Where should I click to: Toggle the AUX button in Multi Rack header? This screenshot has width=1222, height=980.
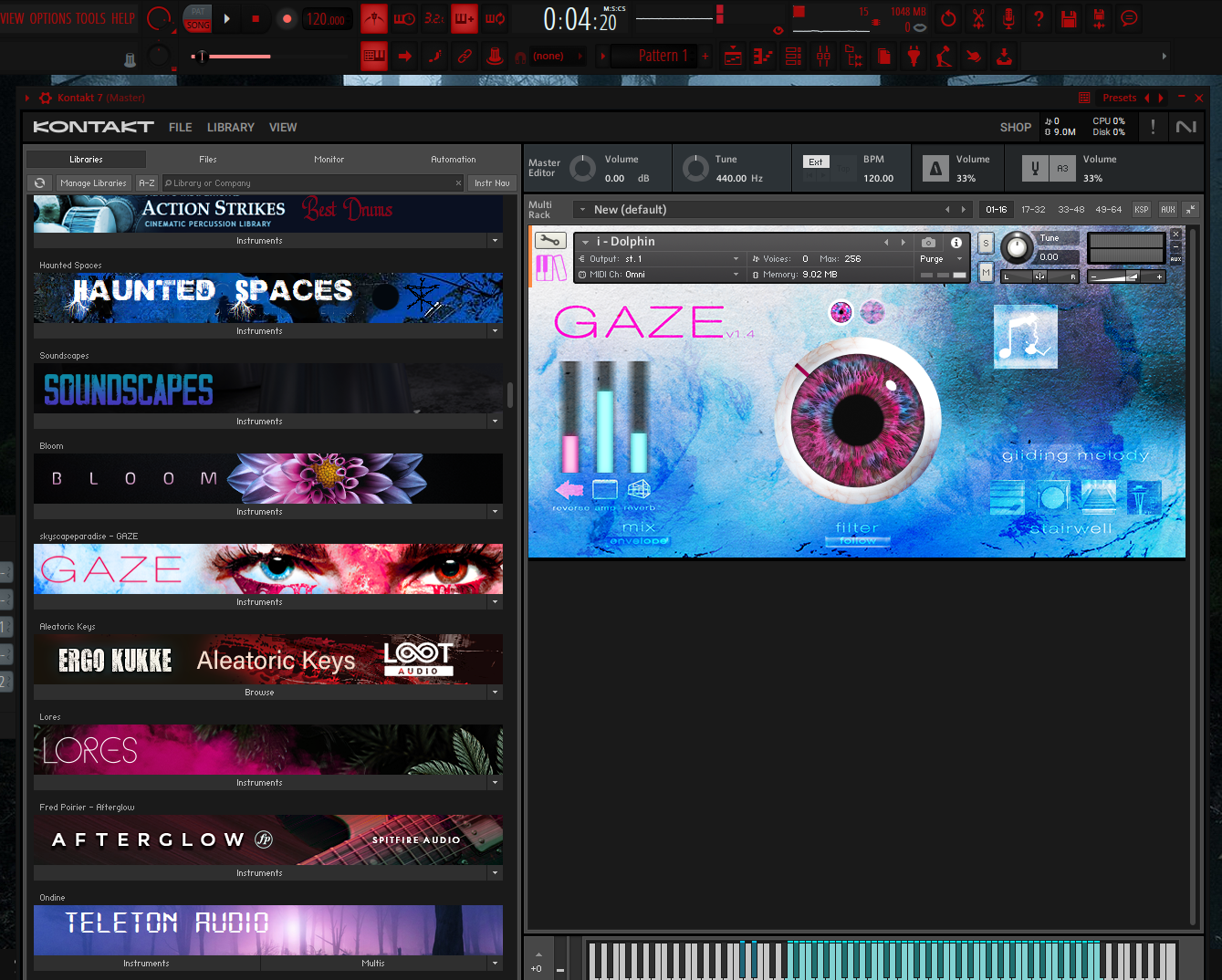[x=1168, y=210]
